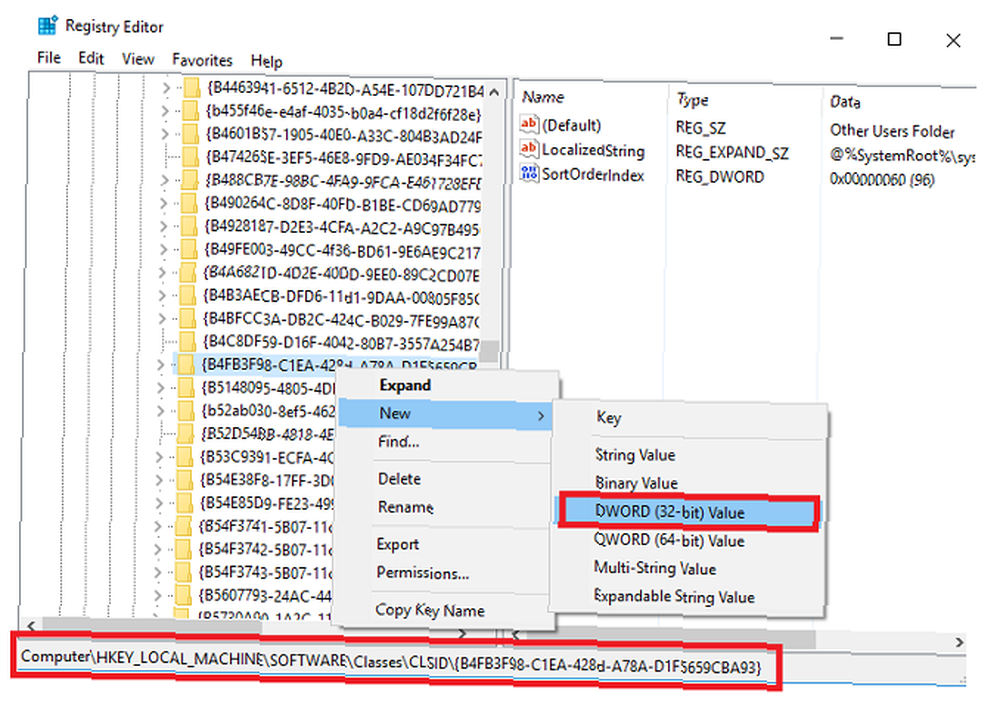1000x710 pixels.
Task: Click folder icon of {B4A6821D-4D2E-40DD key
Action: 189,273
